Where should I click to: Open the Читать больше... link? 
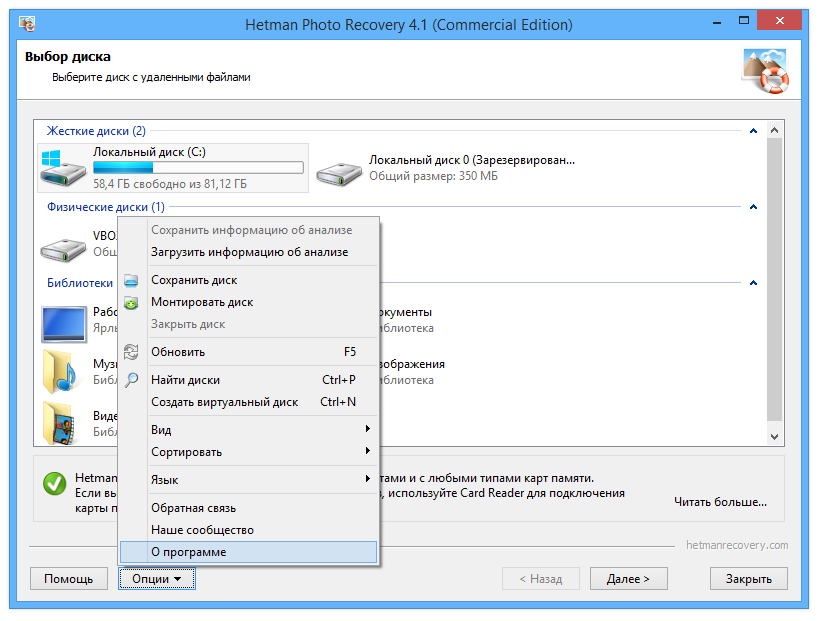[x=720, y=502]
